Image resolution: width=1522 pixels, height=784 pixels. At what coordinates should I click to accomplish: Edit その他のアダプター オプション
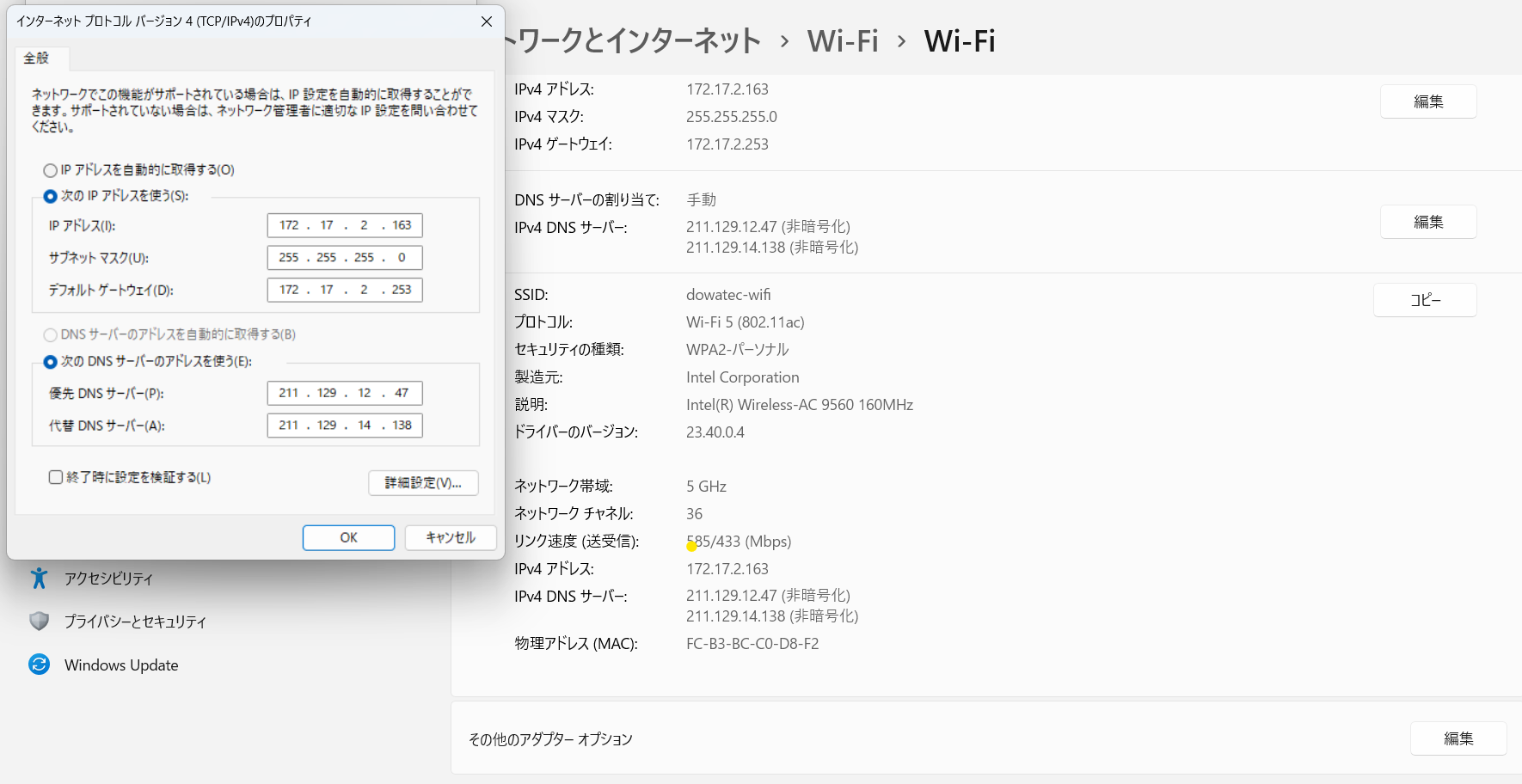tap(1458, 738)
